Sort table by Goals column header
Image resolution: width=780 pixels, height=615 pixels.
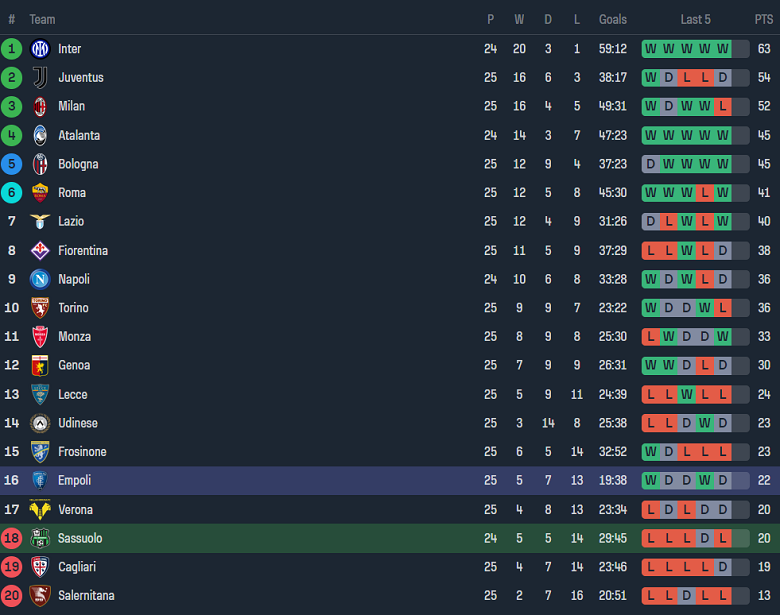click(613, 19)
